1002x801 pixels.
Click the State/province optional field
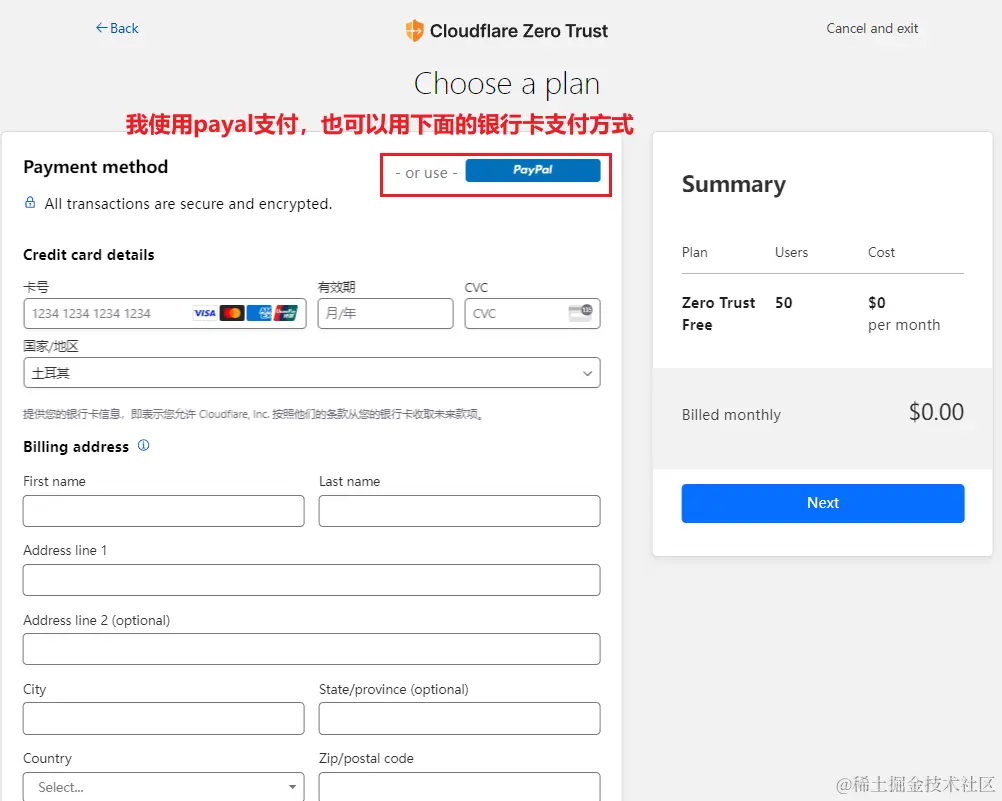point(459,719)
